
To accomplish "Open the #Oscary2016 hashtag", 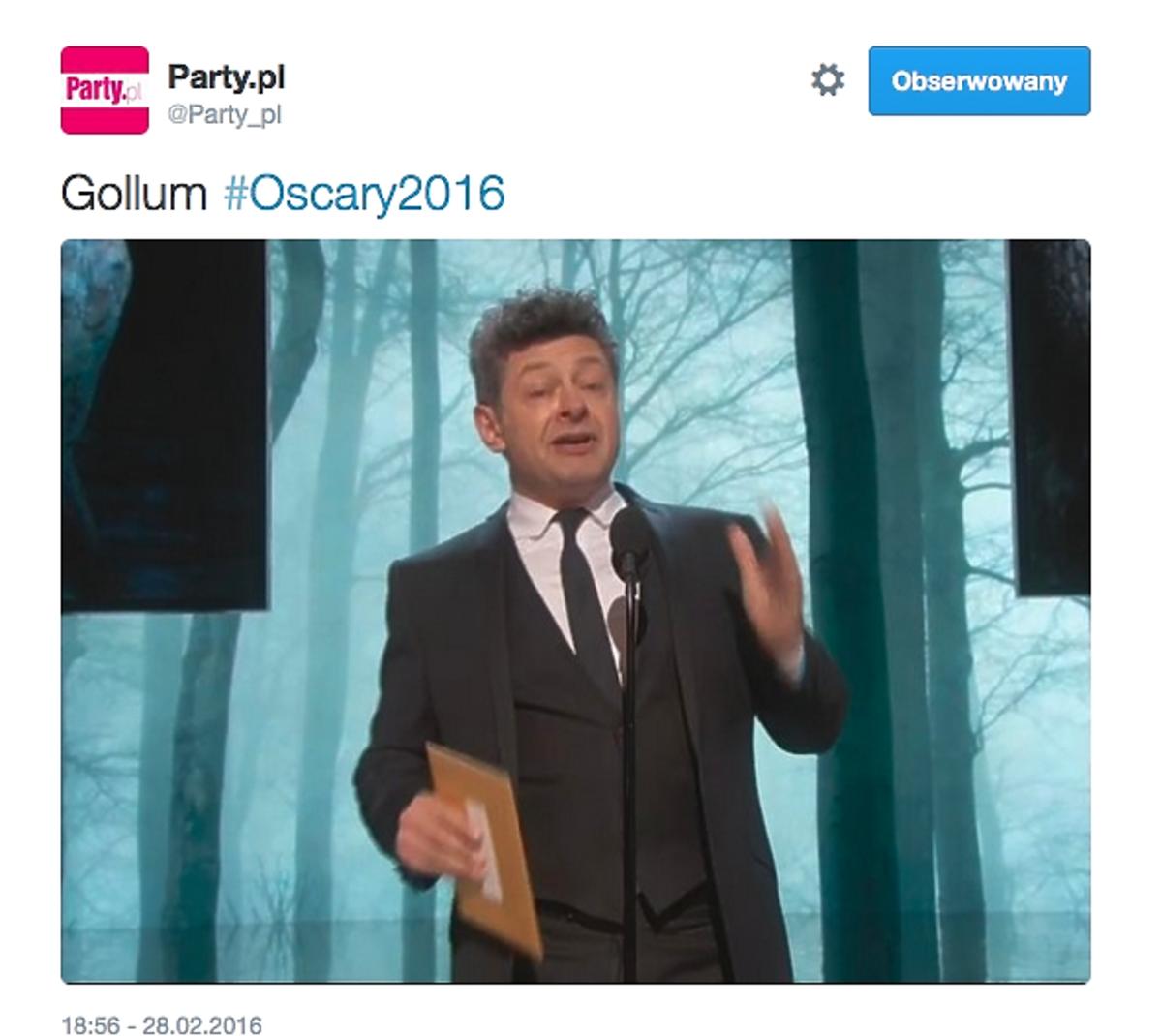I will (x=364, y=194).
